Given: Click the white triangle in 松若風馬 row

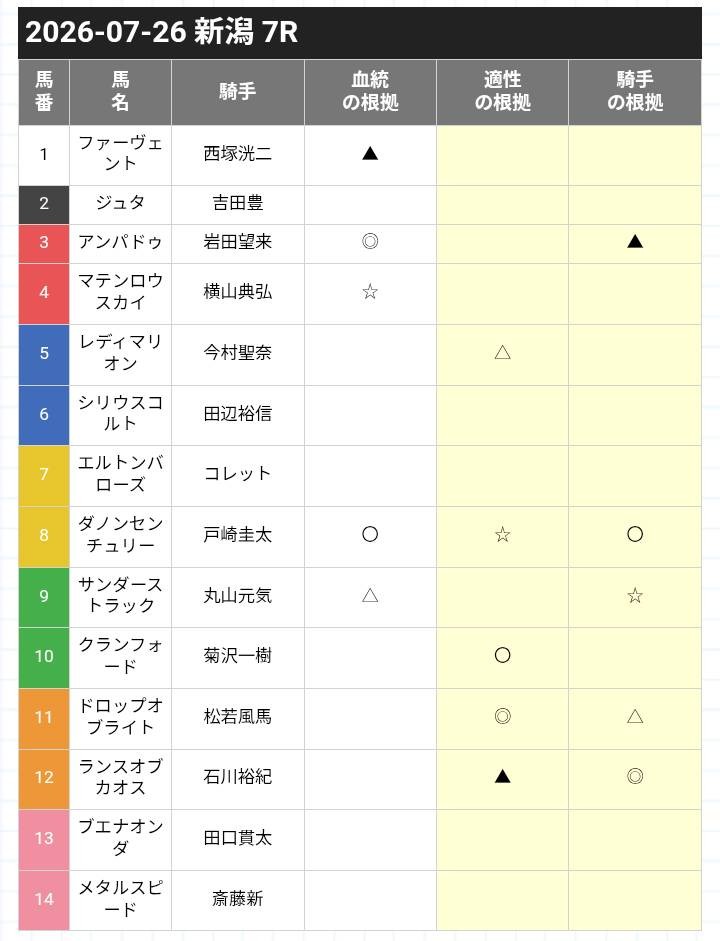Looking at the screenshot, I should (635, 716).
